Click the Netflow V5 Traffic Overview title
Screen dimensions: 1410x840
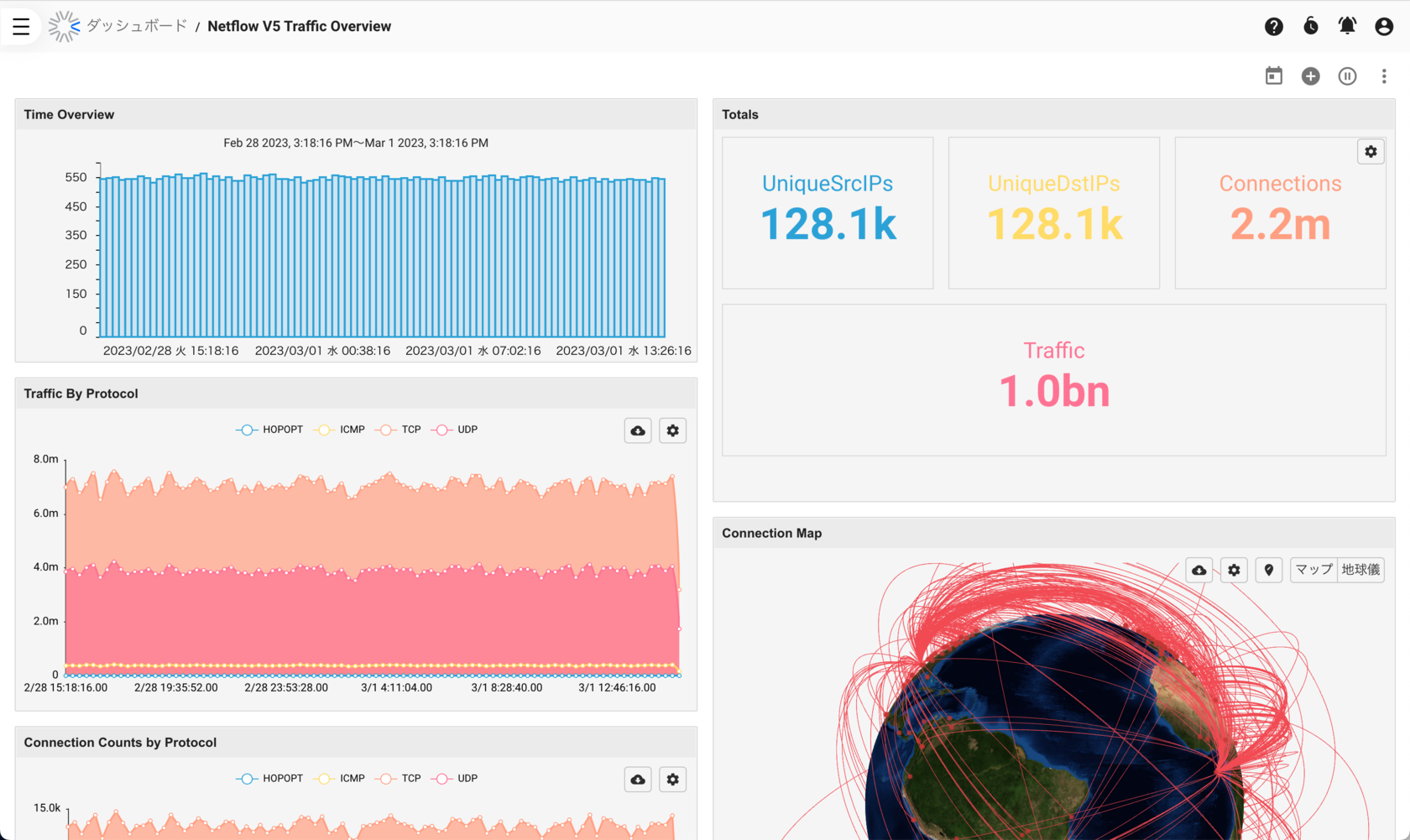[299, 26]
